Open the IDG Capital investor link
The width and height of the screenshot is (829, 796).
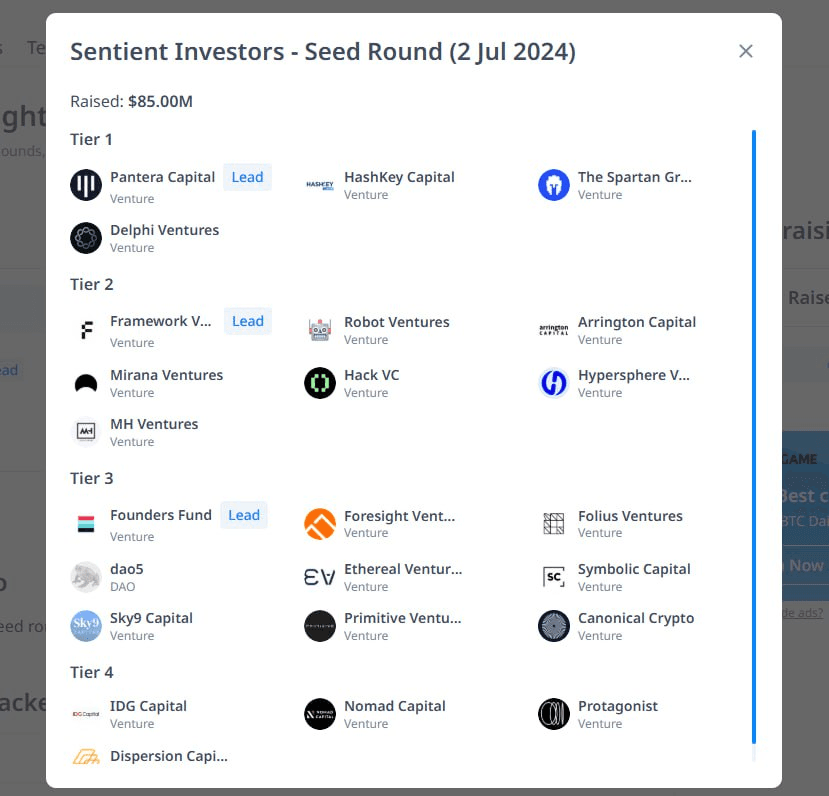point(148,707)
